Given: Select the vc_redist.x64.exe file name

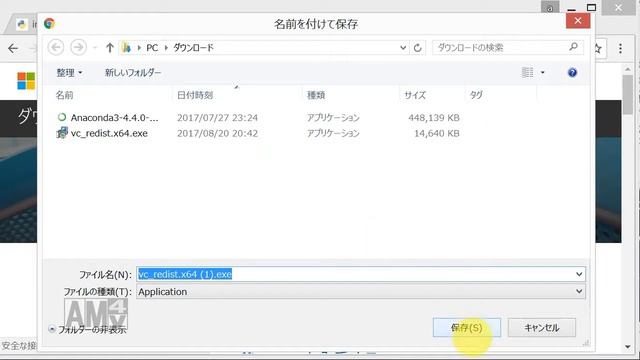Looking at the screenshot, I should pyautogui.click(x=109, y=133).
